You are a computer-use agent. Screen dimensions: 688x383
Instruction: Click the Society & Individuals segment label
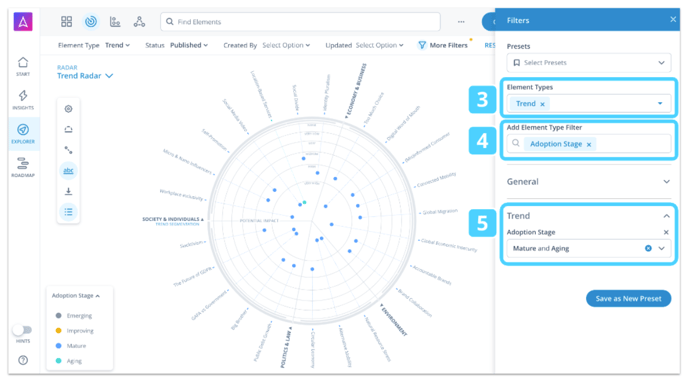click(171, 219)
